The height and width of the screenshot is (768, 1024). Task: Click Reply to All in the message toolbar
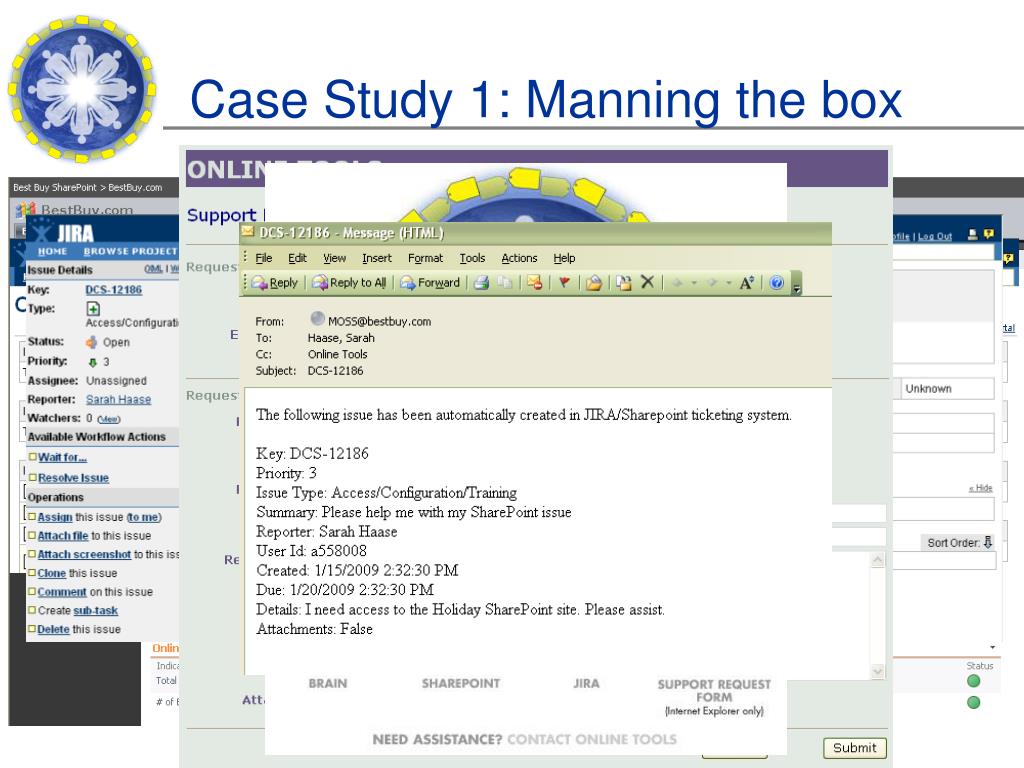click(349, 283)
